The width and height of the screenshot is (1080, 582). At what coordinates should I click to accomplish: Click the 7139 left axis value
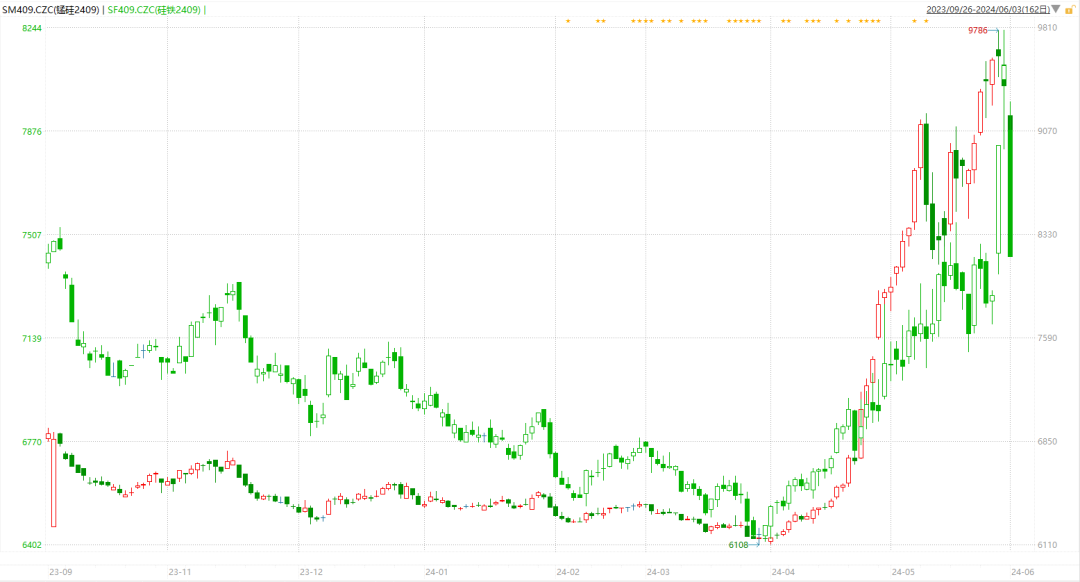pyautogui.click(x=32, y=338)
